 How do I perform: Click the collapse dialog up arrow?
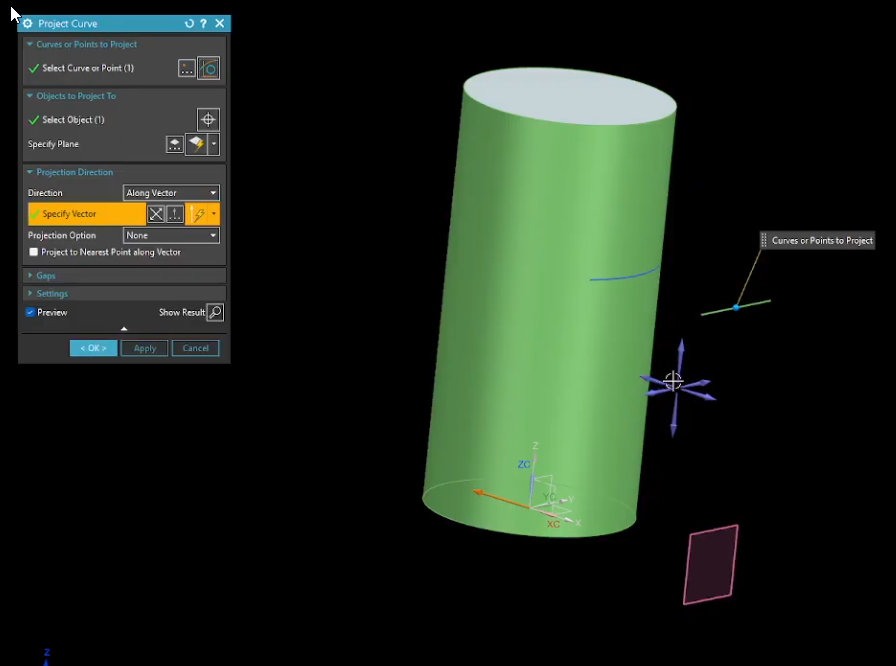(124, 328)
